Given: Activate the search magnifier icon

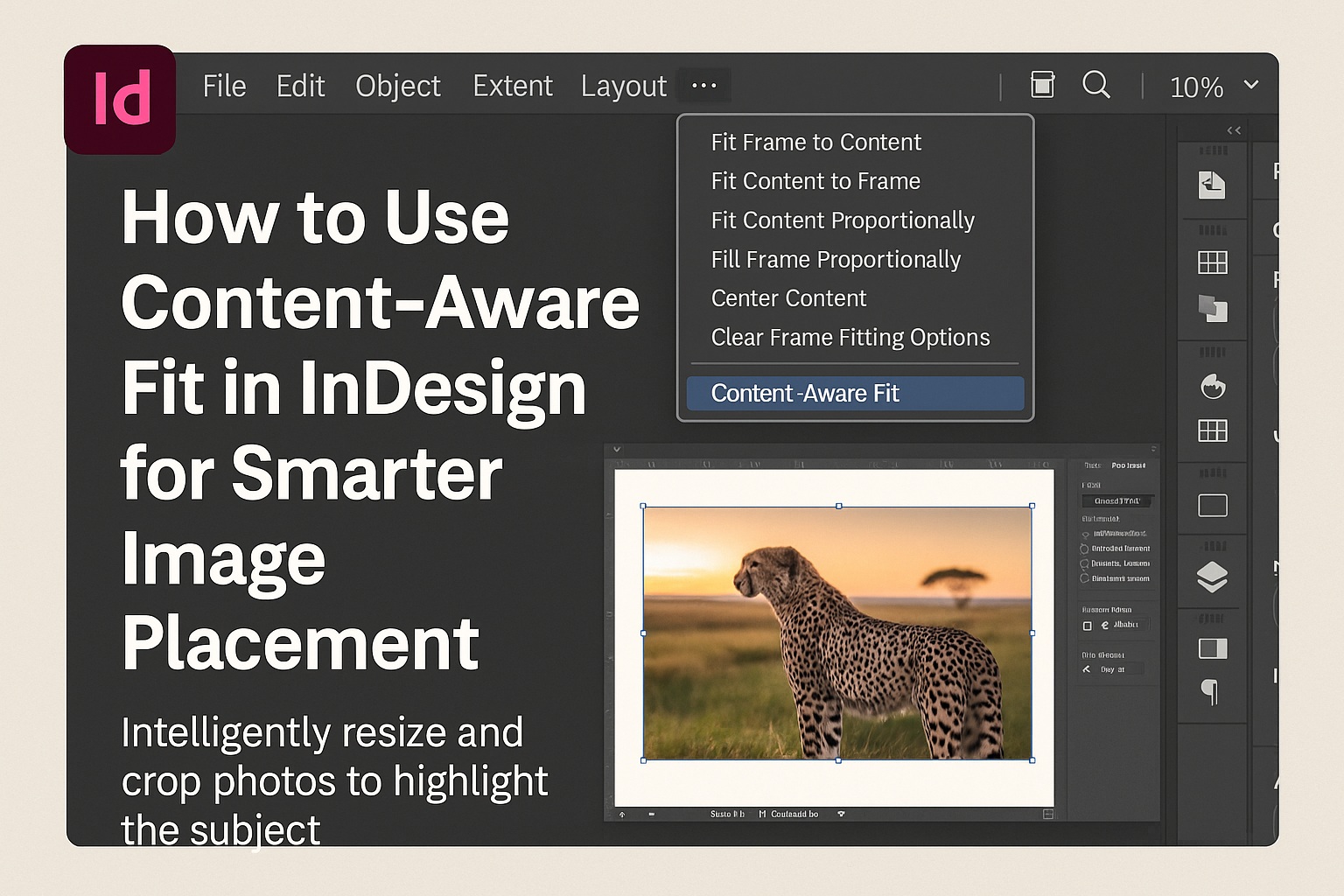Looking at the screenshot, I should coord(1096,86).
